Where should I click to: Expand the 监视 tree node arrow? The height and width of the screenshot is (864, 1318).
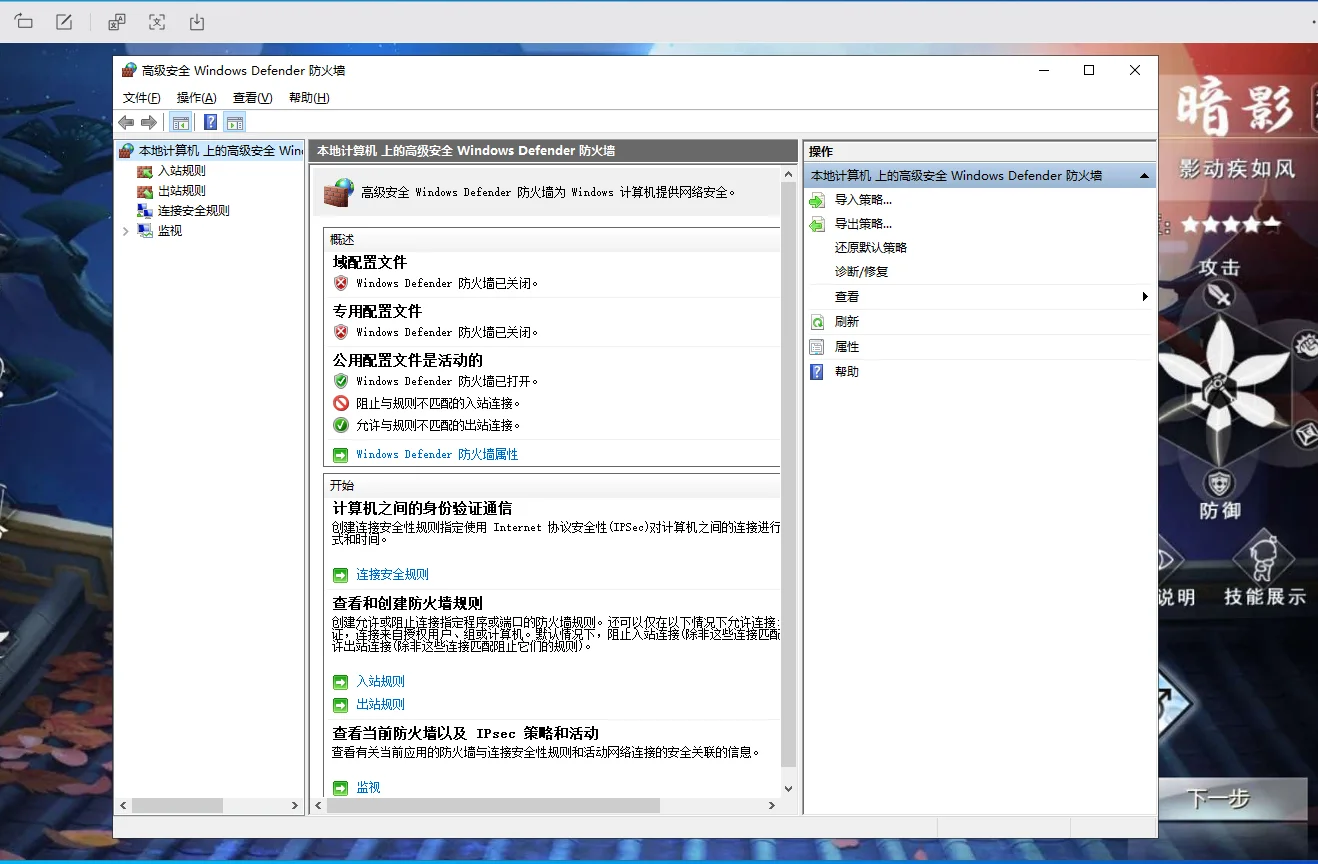coord(125,231)
